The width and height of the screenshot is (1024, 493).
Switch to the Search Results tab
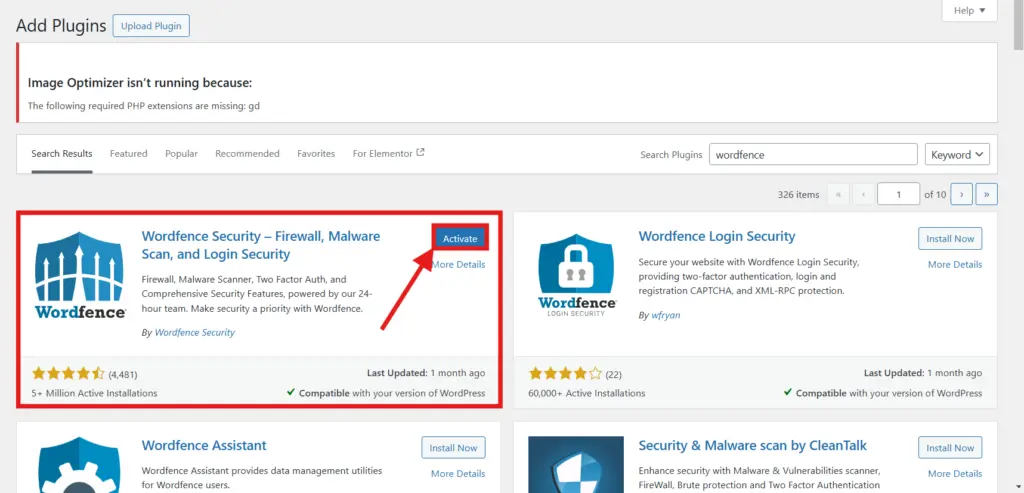[62, 153]
